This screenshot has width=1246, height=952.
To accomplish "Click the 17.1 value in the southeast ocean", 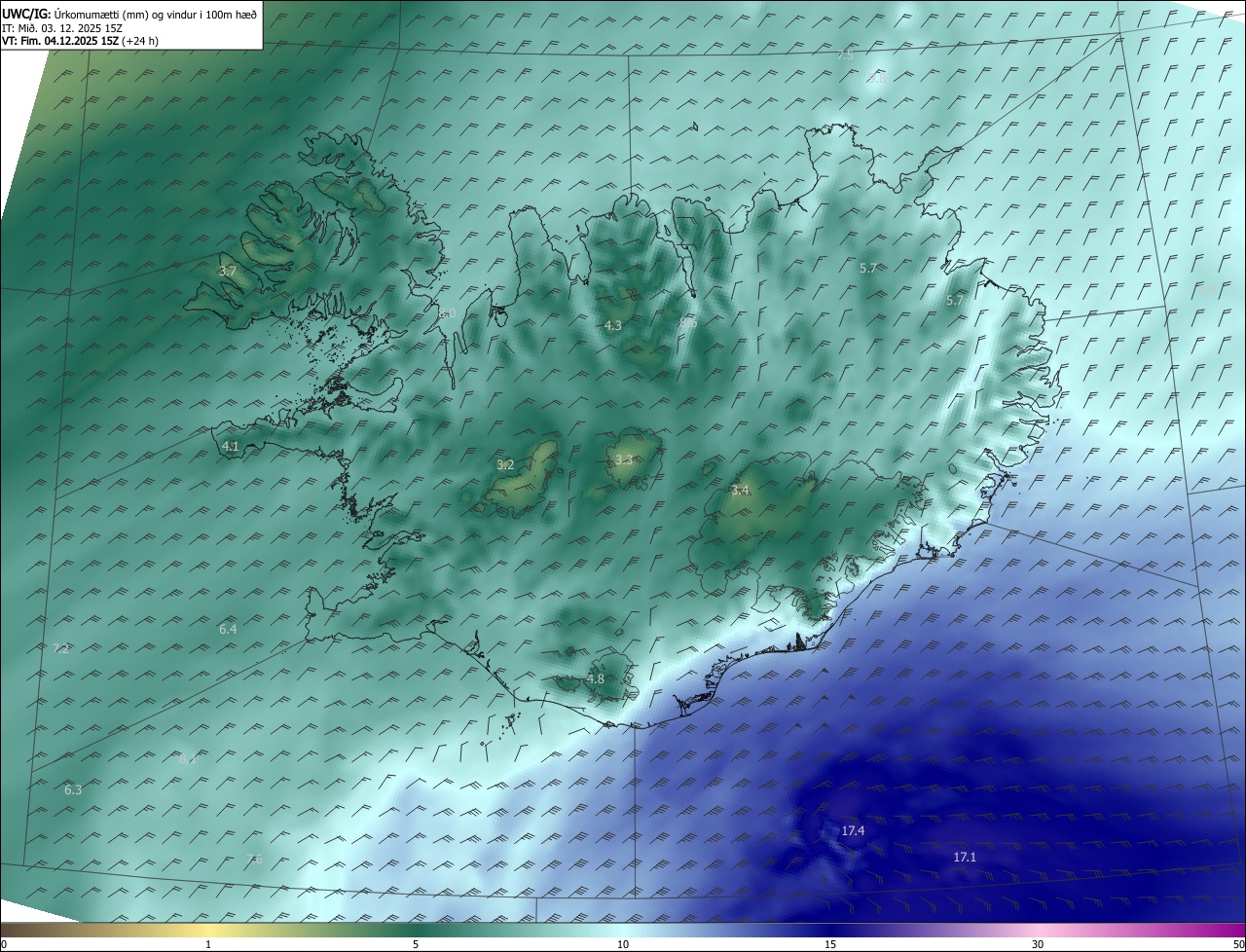I will 965,857.
